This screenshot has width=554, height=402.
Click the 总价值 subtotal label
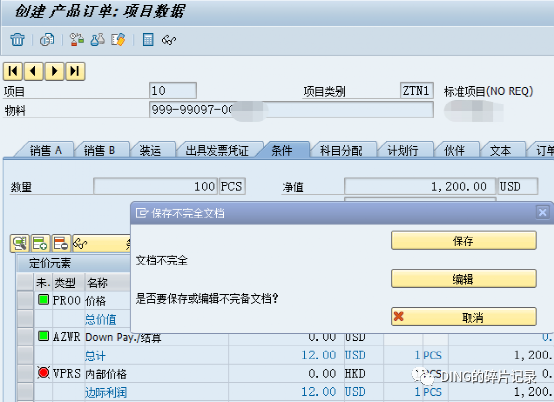coord(101,319)
